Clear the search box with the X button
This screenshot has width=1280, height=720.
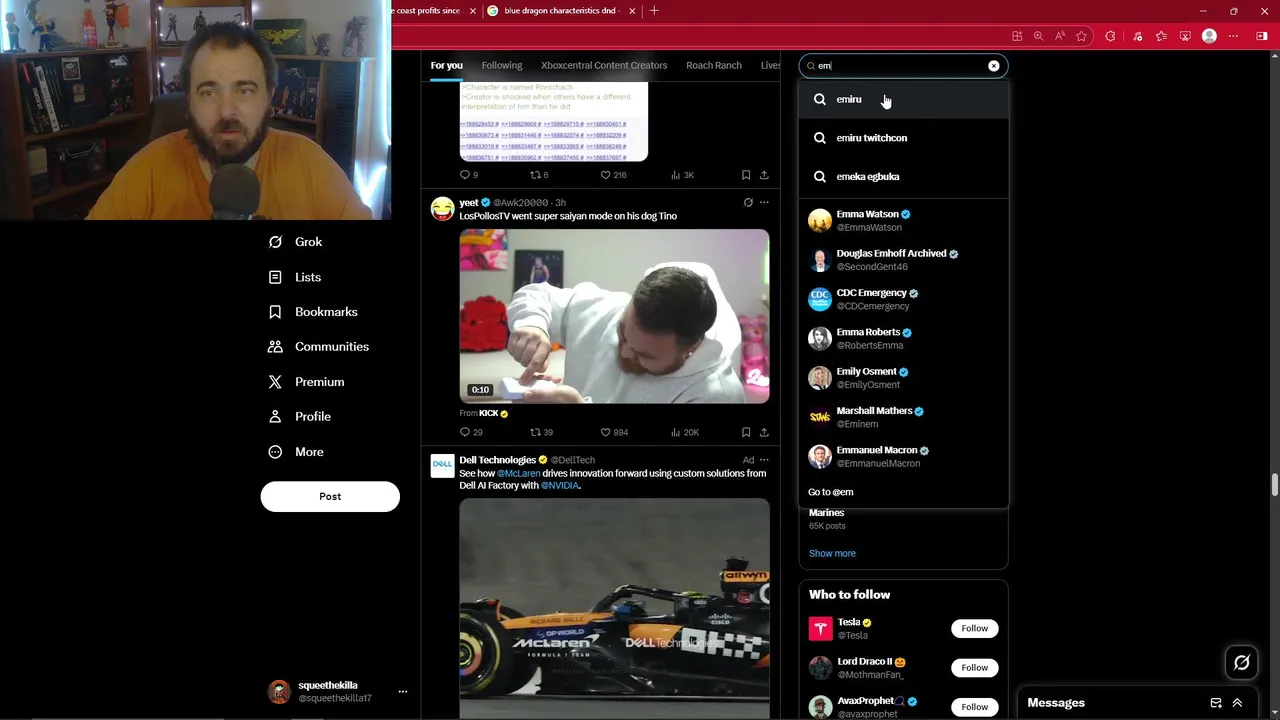point(993,66)
